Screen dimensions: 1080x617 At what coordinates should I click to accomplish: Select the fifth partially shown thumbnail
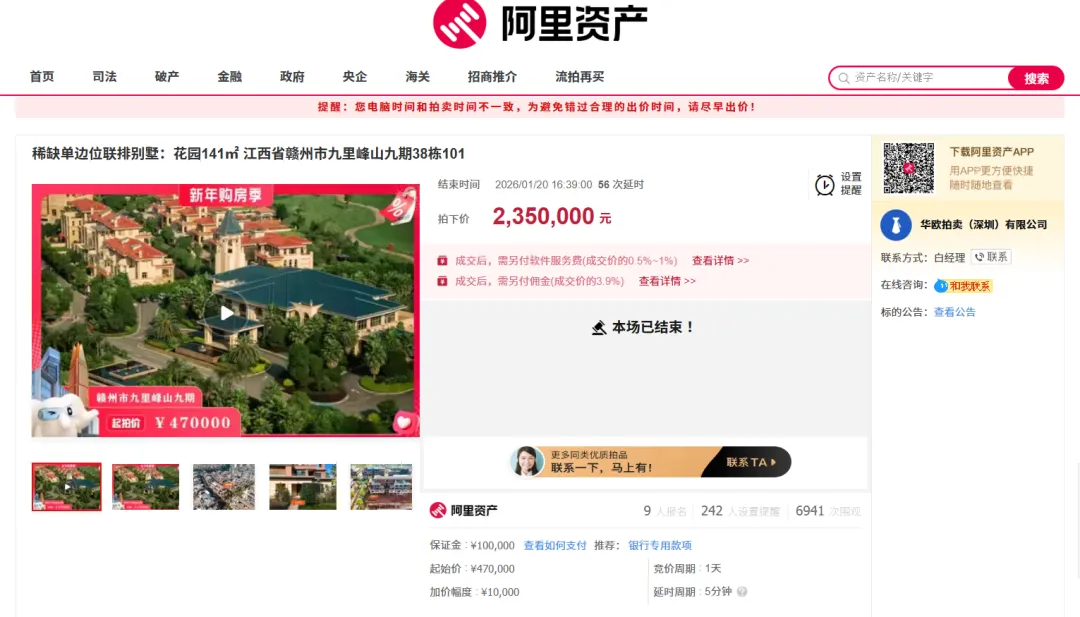pyautogui.click(x=381, y=487)
